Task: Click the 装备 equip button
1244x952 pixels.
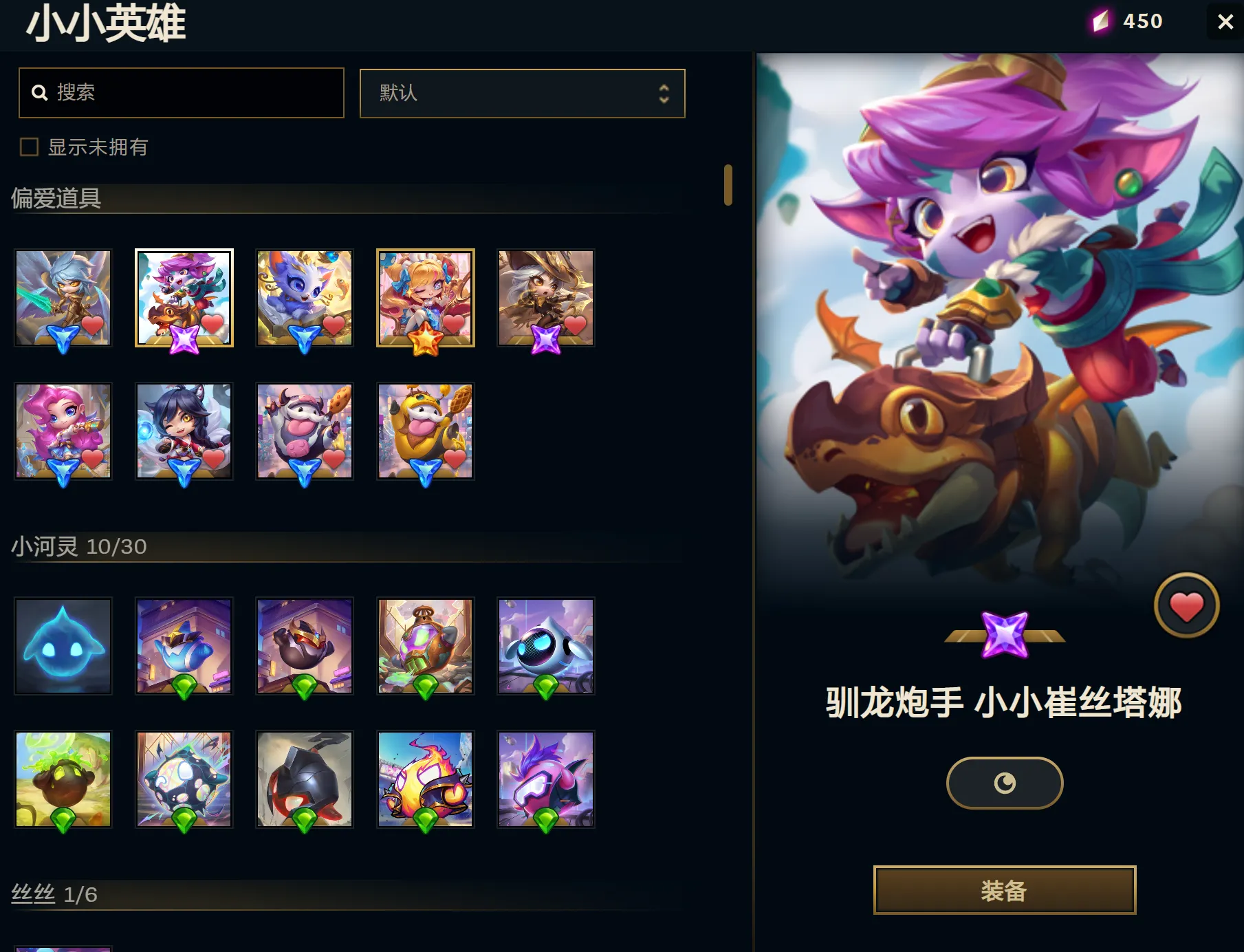Action: pos(1004,890)
